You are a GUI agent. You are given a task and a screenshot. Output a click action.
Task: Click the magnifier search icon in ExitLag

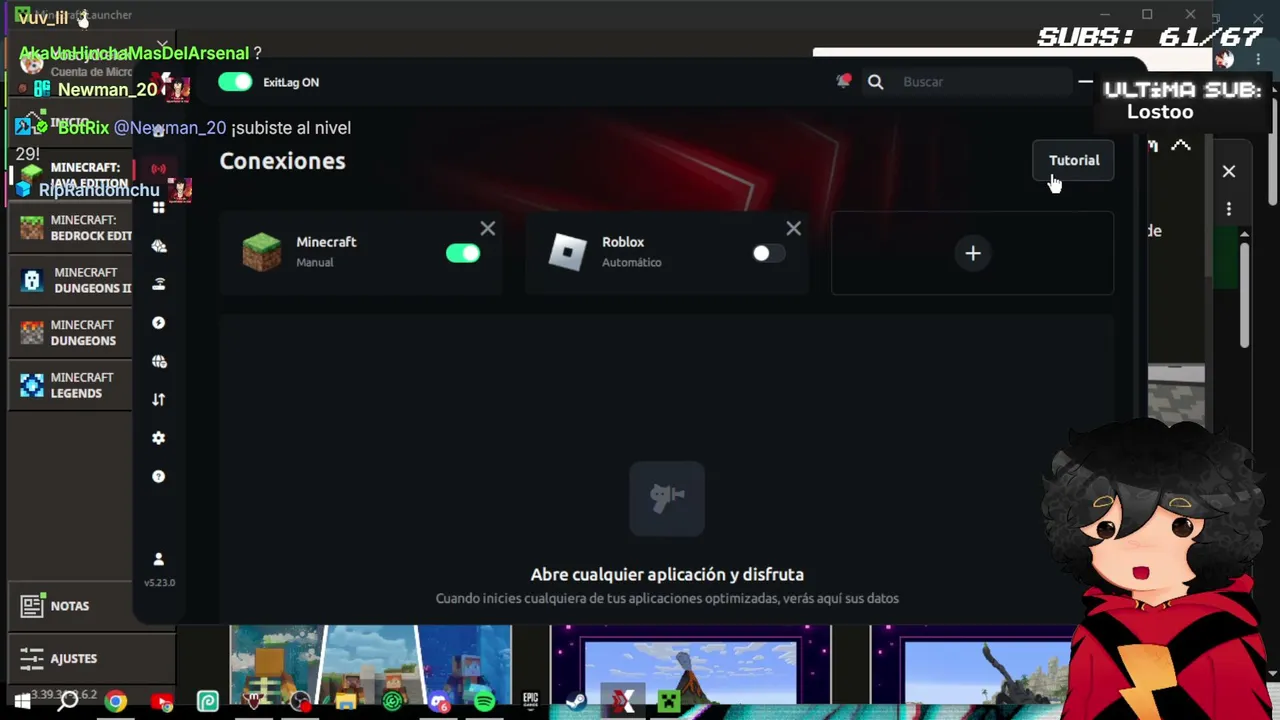coord(876,82)
